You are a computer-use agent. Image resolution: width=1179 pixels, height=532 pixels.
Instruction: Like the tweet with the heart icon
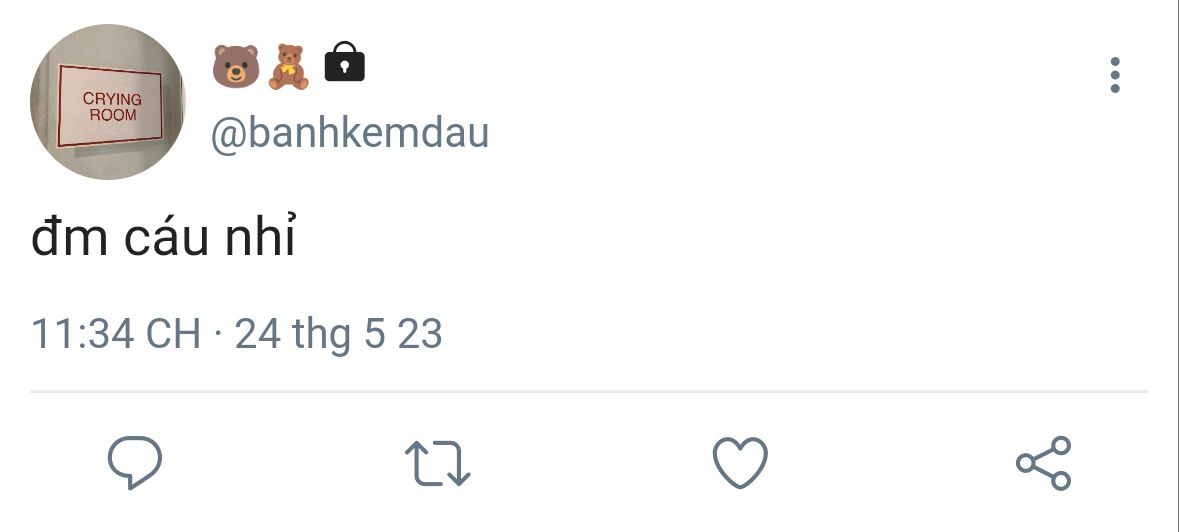[x=740, y=464]
